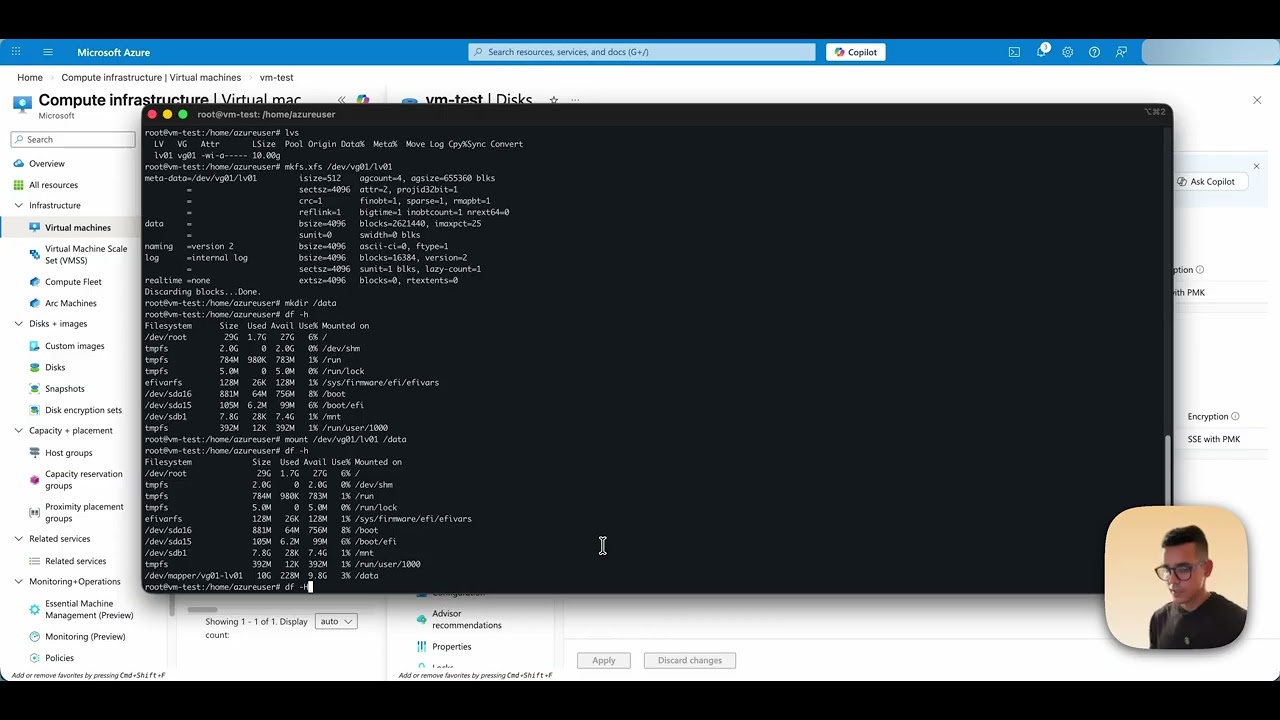The width and height of the screenshot is (1280, 720).
Task: Open the Feedback icon in top bar
Action: pos(1121,52)
